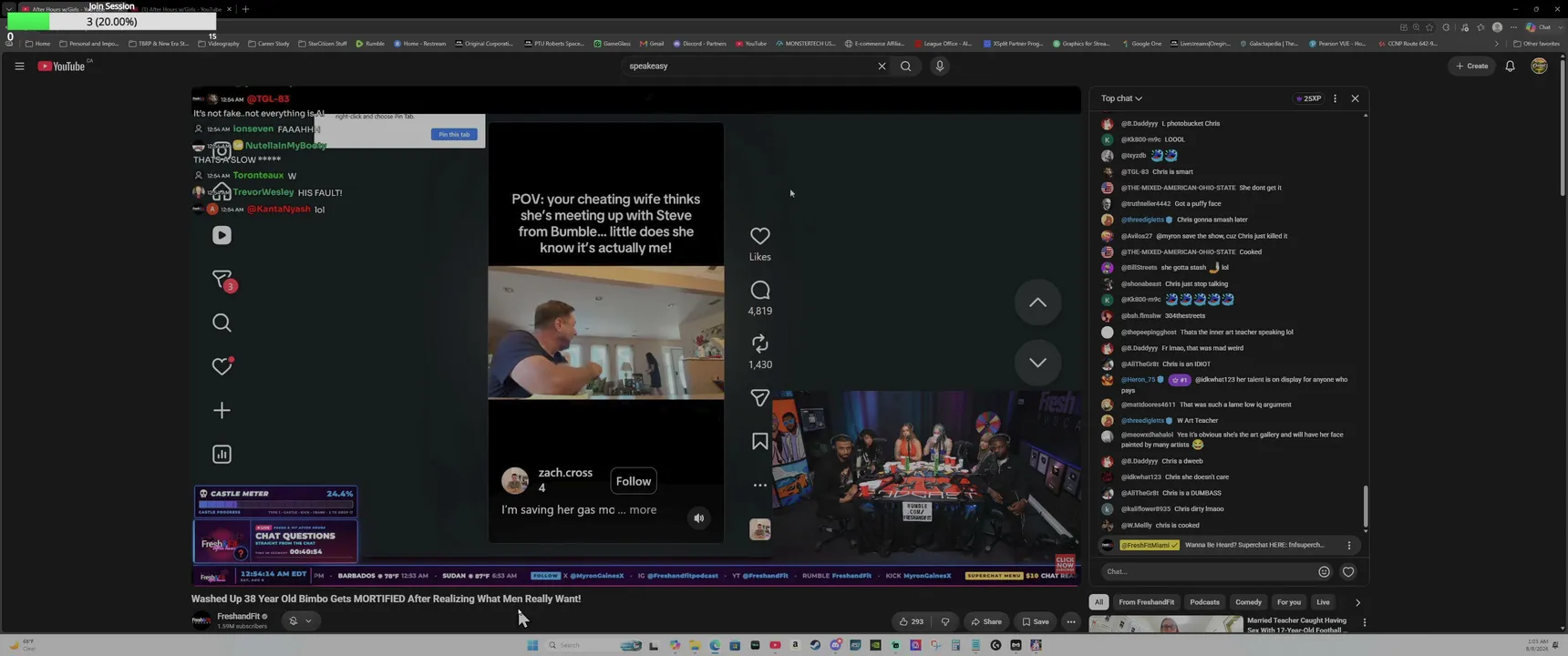The image size is (1568, 656).
Task: Click the Create button
Action: [x=1472, y=66]
